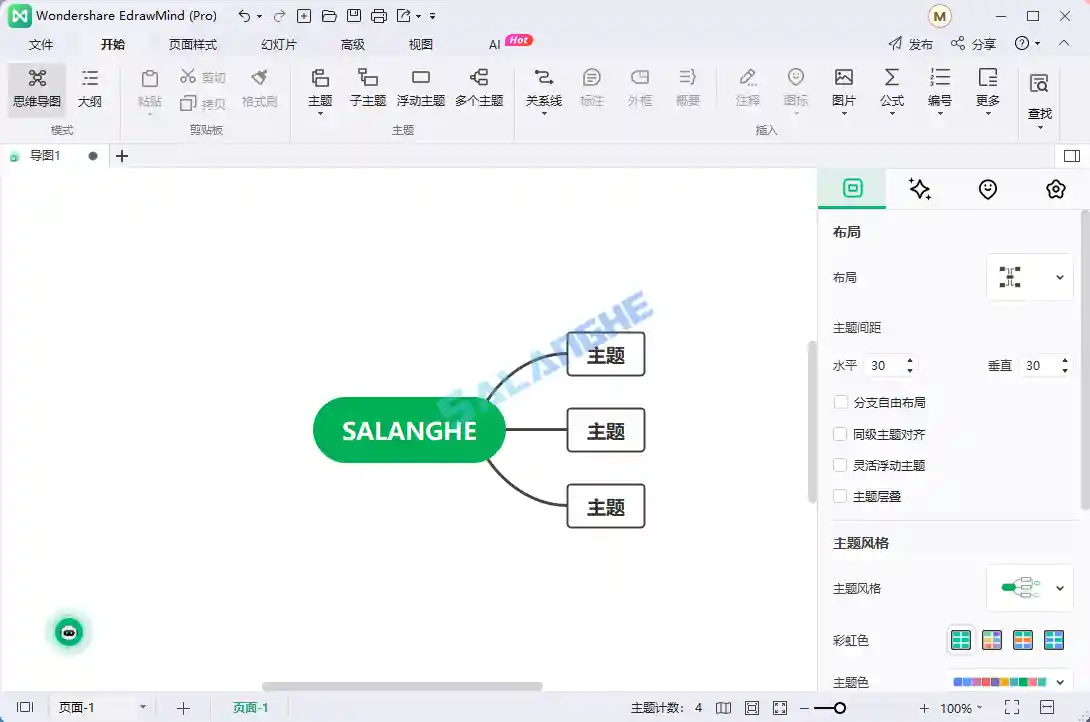Click the 概要 summary icon
Screen dimensions: 1090x722
[x=688, y=90]
